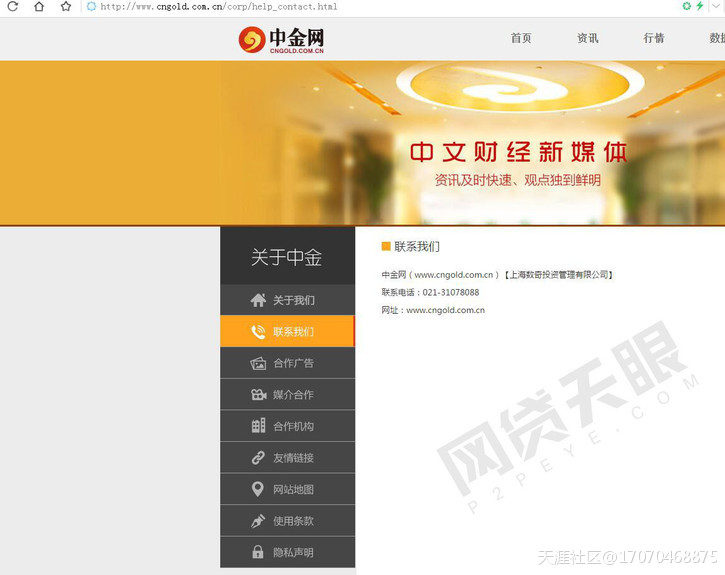725x575 pixels.
Task: Click the 中金网 CNGOLD logo
Action: (x=281, y=39)
